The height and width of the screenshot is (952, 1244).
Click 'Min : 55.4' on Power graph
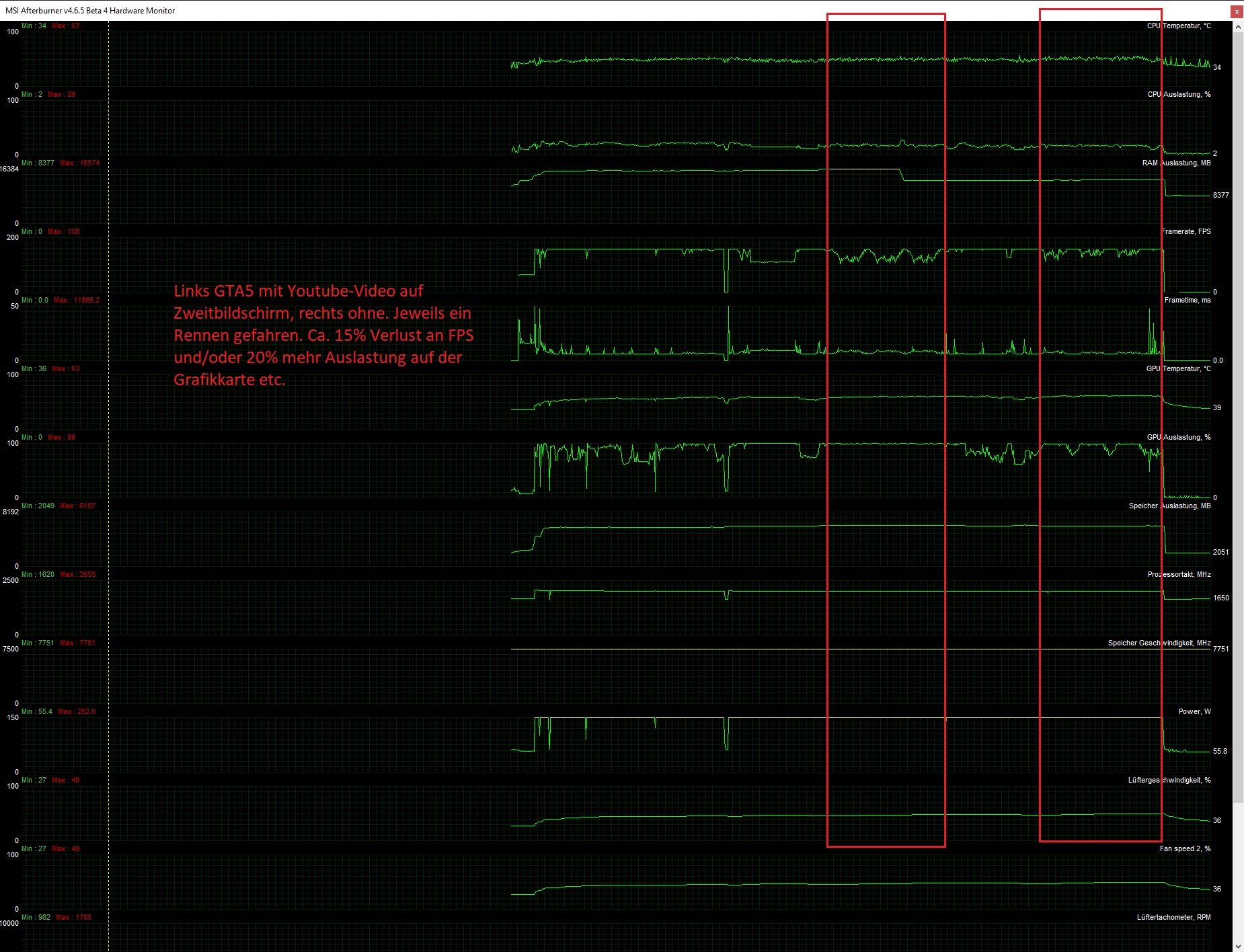(37, 711)
